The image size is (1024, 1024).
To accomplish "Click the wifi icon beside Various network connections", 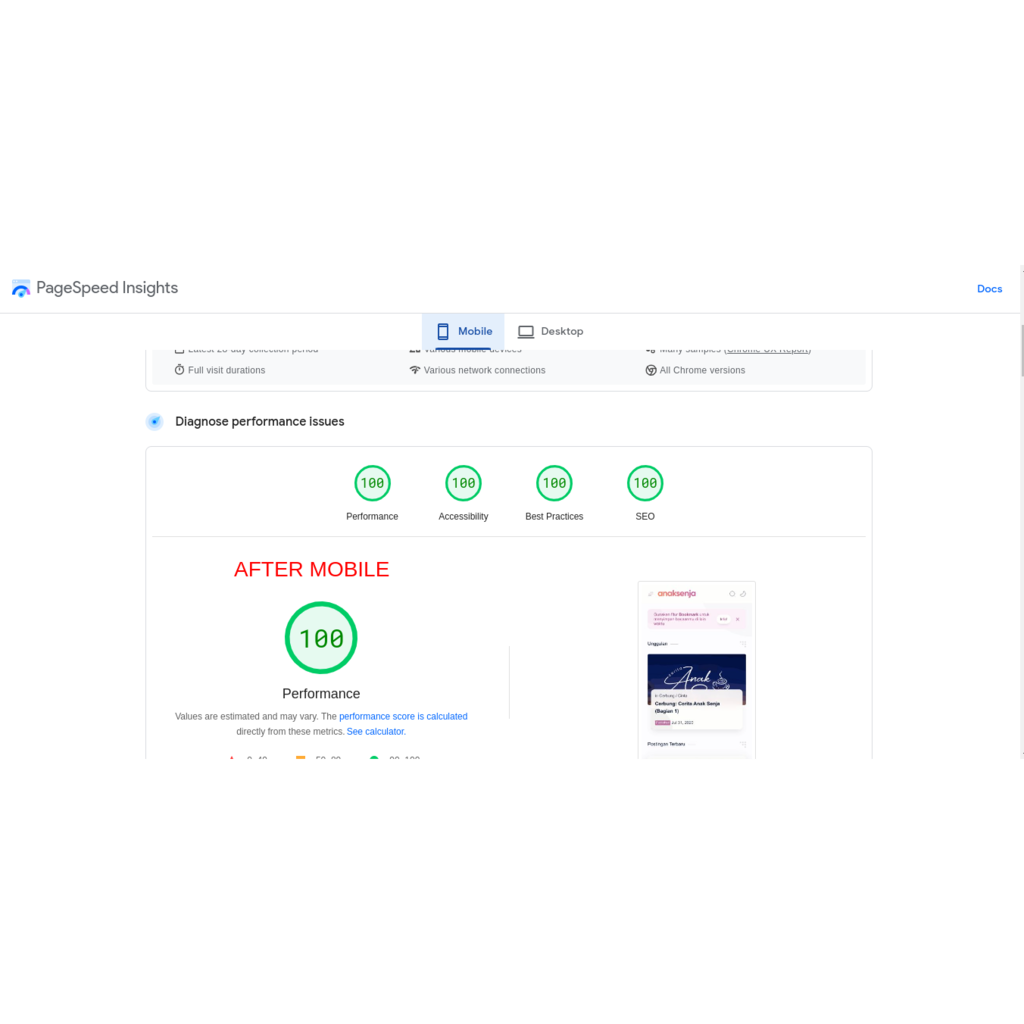I will coord(415,370).
